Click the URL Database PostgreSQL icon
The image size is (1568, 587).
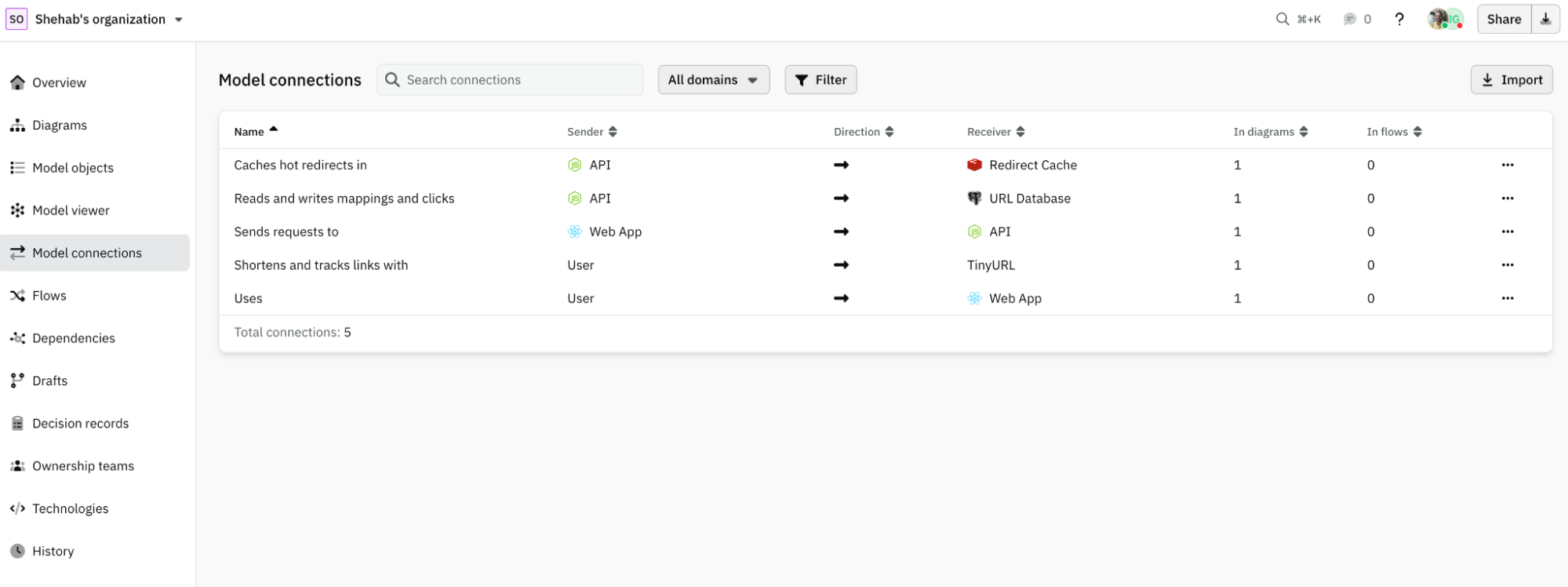pos(974,199)
